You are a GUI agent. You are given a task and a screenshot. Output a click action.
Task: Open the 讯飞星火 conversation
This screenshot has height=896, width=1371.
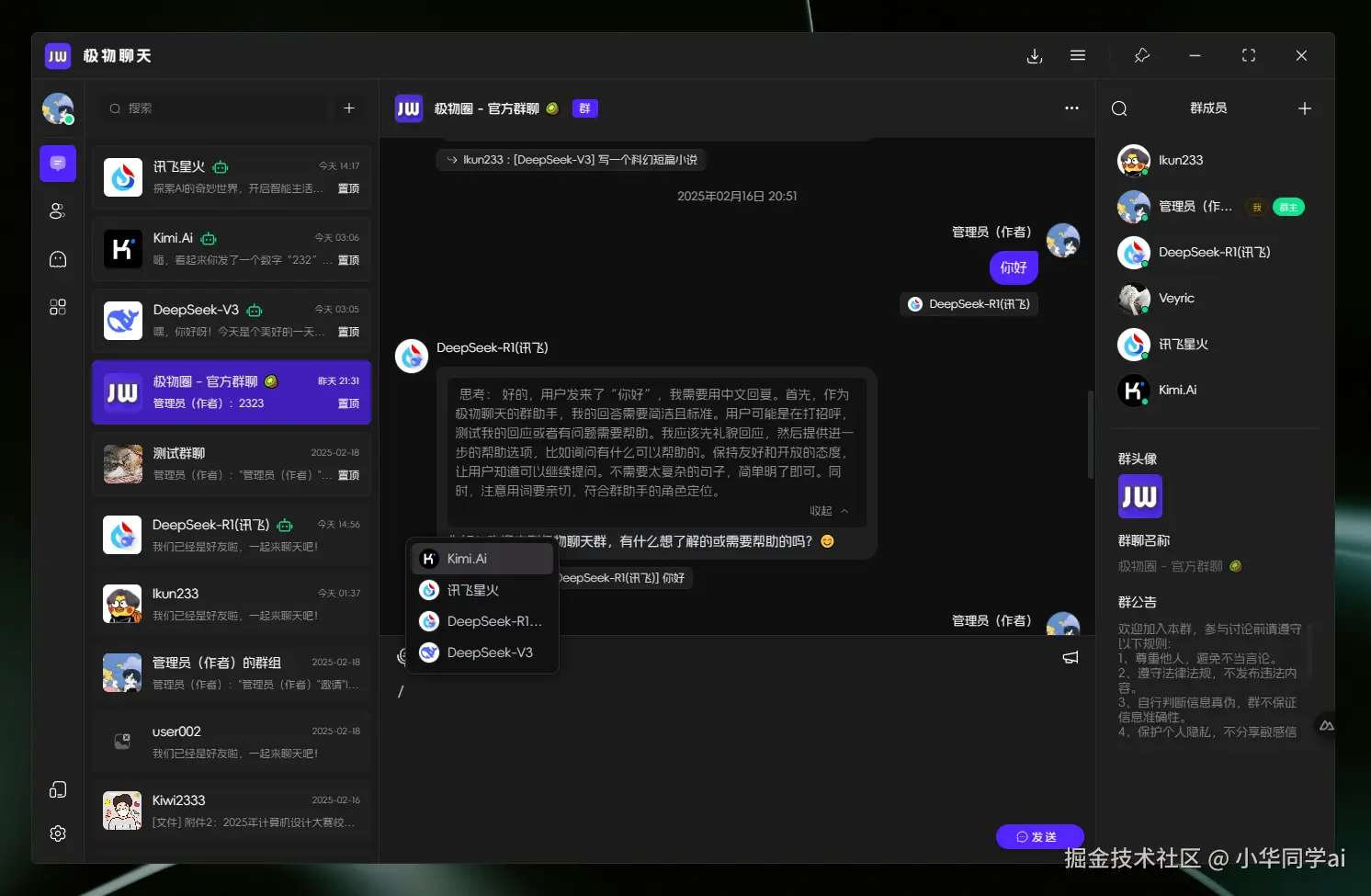pyautogui.click(x=232, y=177)
